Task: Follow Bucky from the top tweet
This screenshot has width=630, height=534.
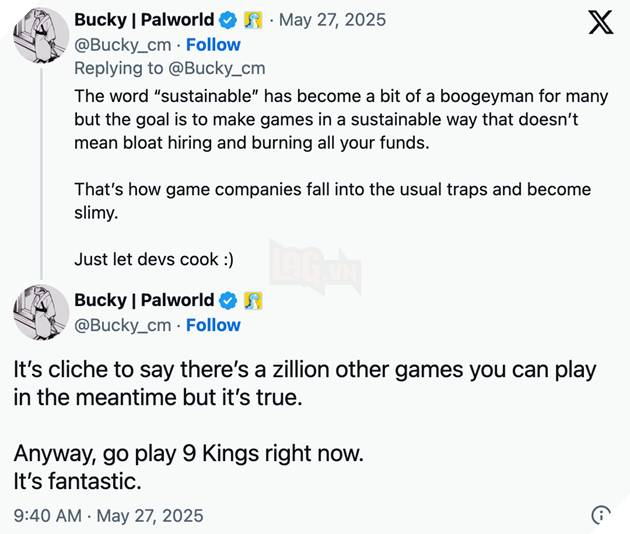Action: tap(213, 45)
